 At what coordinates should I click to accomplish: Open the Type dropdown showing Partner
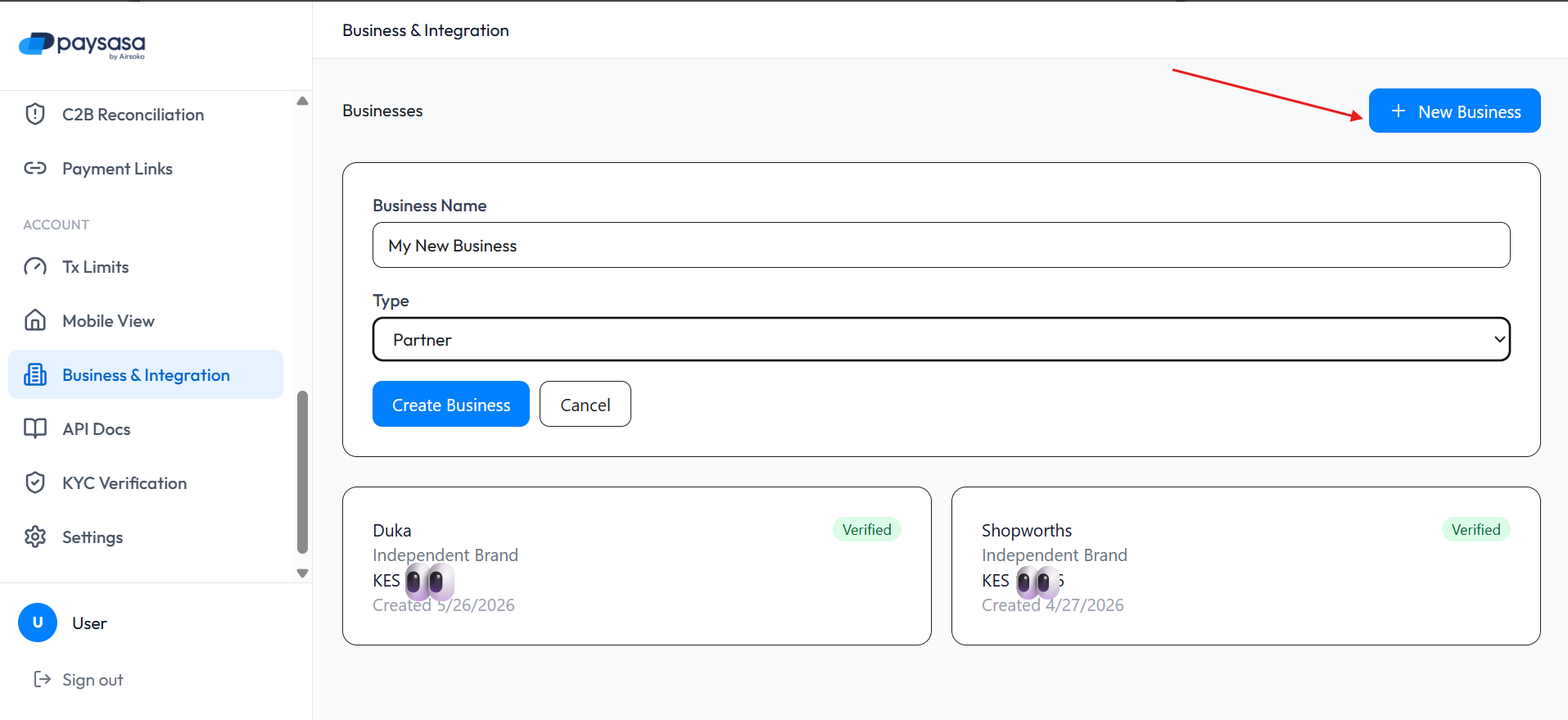[941, 339]
